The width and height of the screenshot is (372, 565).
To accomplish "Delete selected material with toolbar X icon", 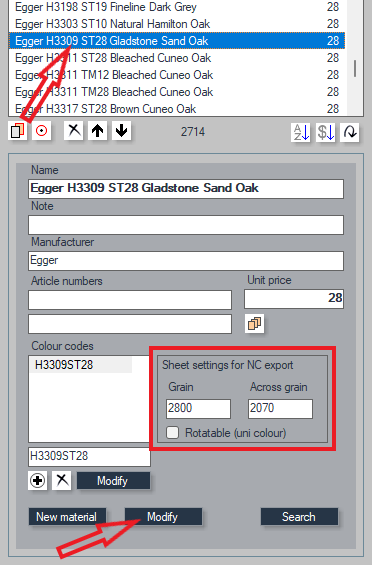I will pos(74,130).
